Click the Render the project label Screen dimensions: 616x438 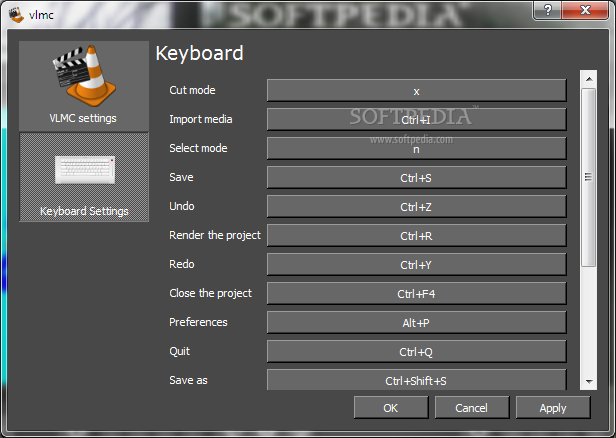(215, 235)
